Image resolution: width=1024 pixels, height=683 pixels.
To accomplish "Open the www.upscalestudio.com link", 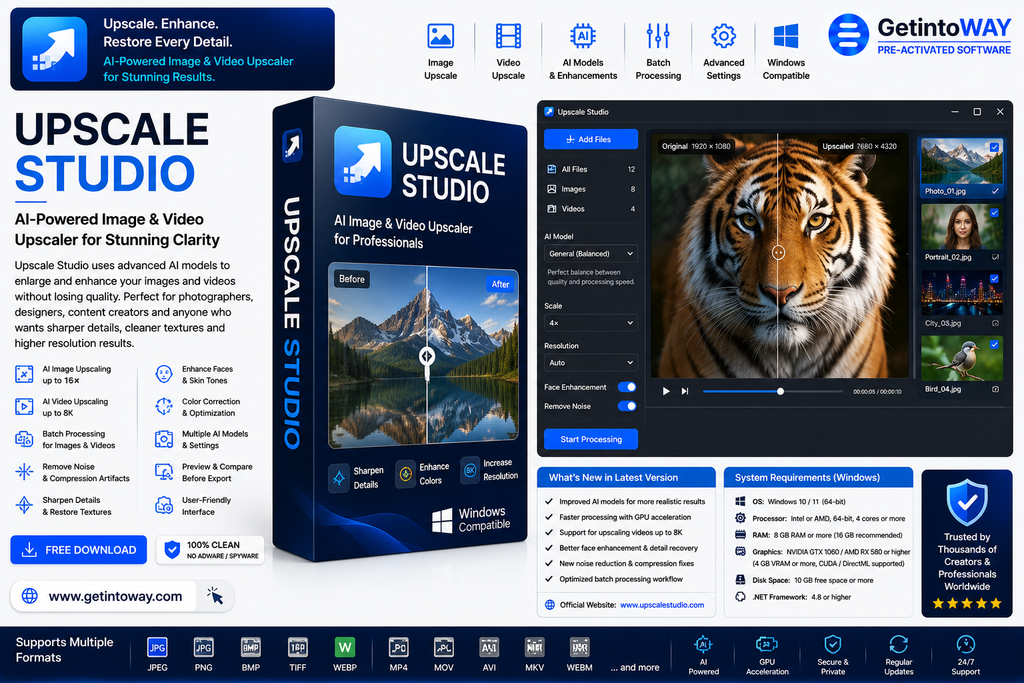I will point(662,605).
